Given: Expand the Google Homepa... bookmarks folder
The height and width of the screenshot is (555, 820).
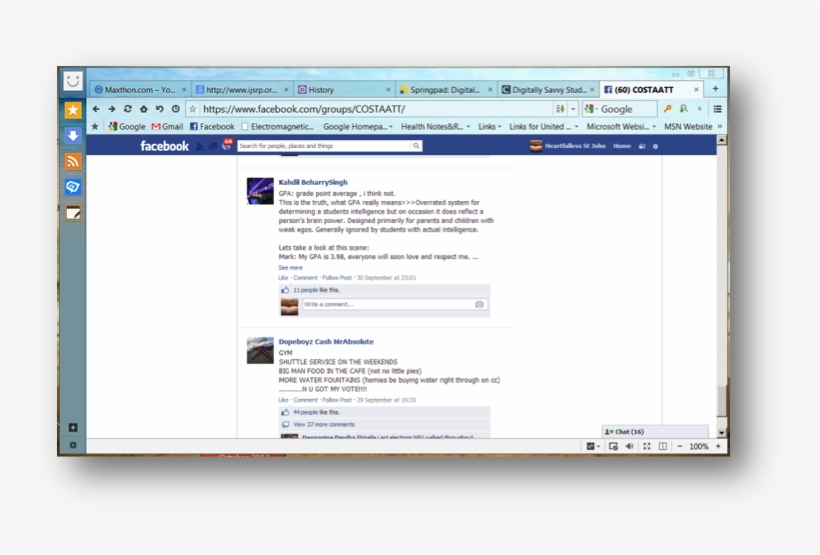Looking at the screenshot, I should tap(358, 127).
